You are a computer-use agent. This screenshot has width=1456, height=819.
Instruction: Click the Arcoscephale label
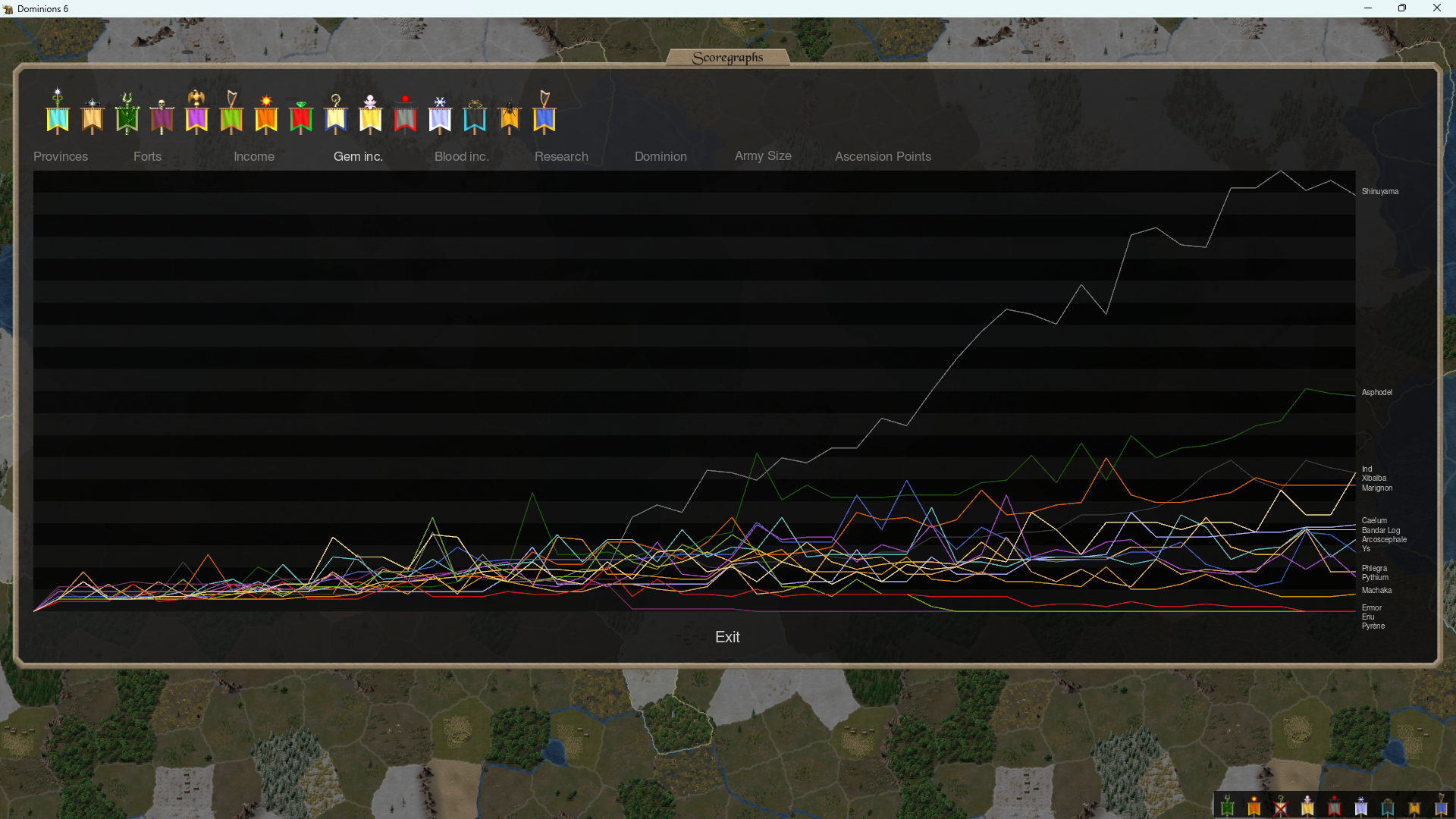coord(1384,540)
